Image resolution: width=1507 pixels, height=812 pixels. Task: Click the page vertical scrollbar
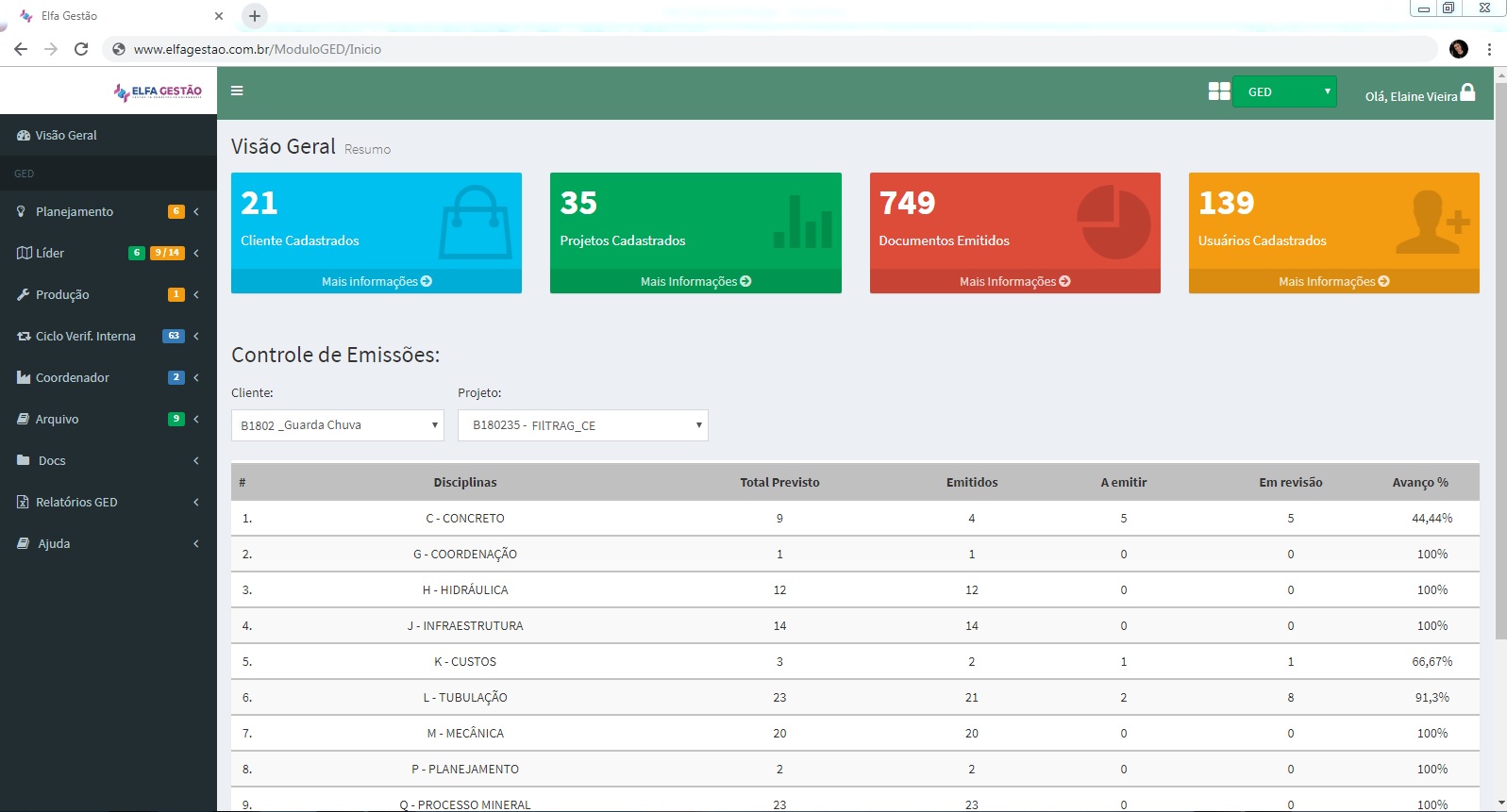click(x=1500, y=377)
